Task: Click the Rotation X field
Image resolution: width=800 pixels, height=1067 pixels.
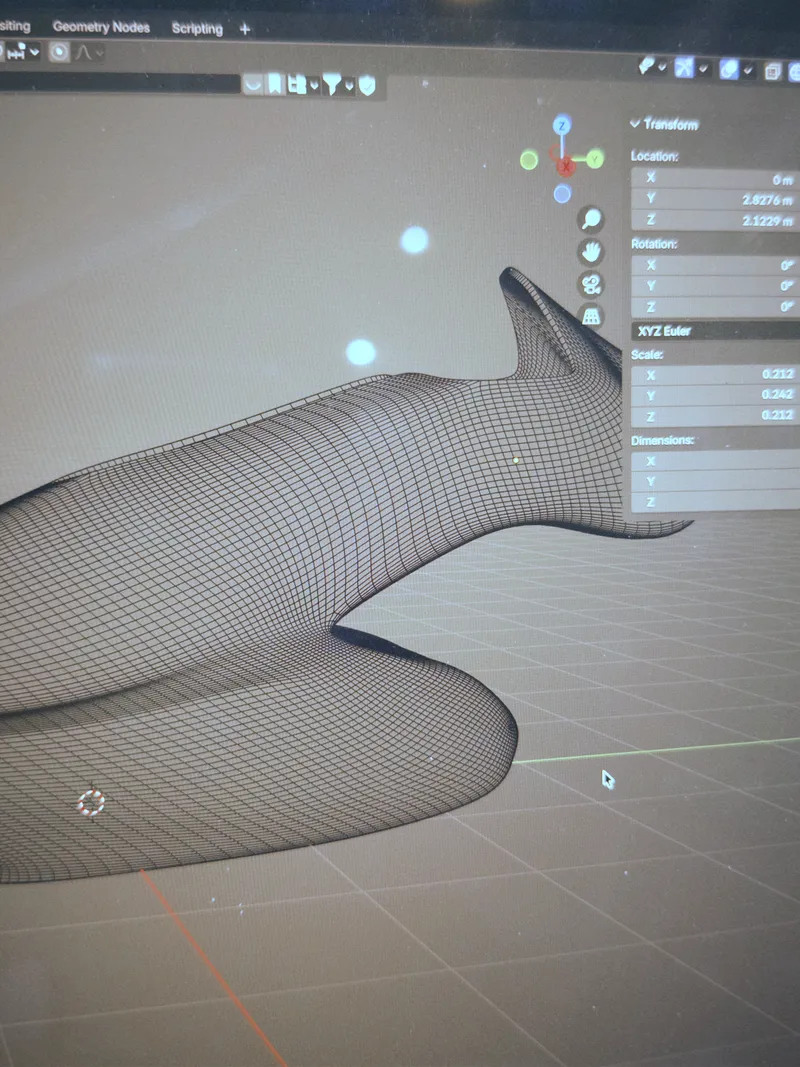Action: pos(716,265)
